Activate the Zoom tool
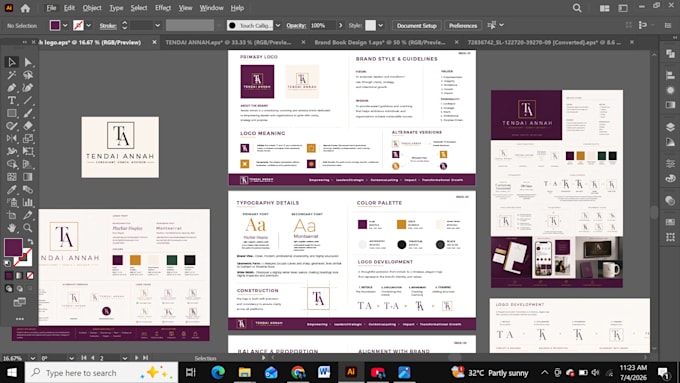The height and width of the screenshot is (383, 680). click(28, 228)
